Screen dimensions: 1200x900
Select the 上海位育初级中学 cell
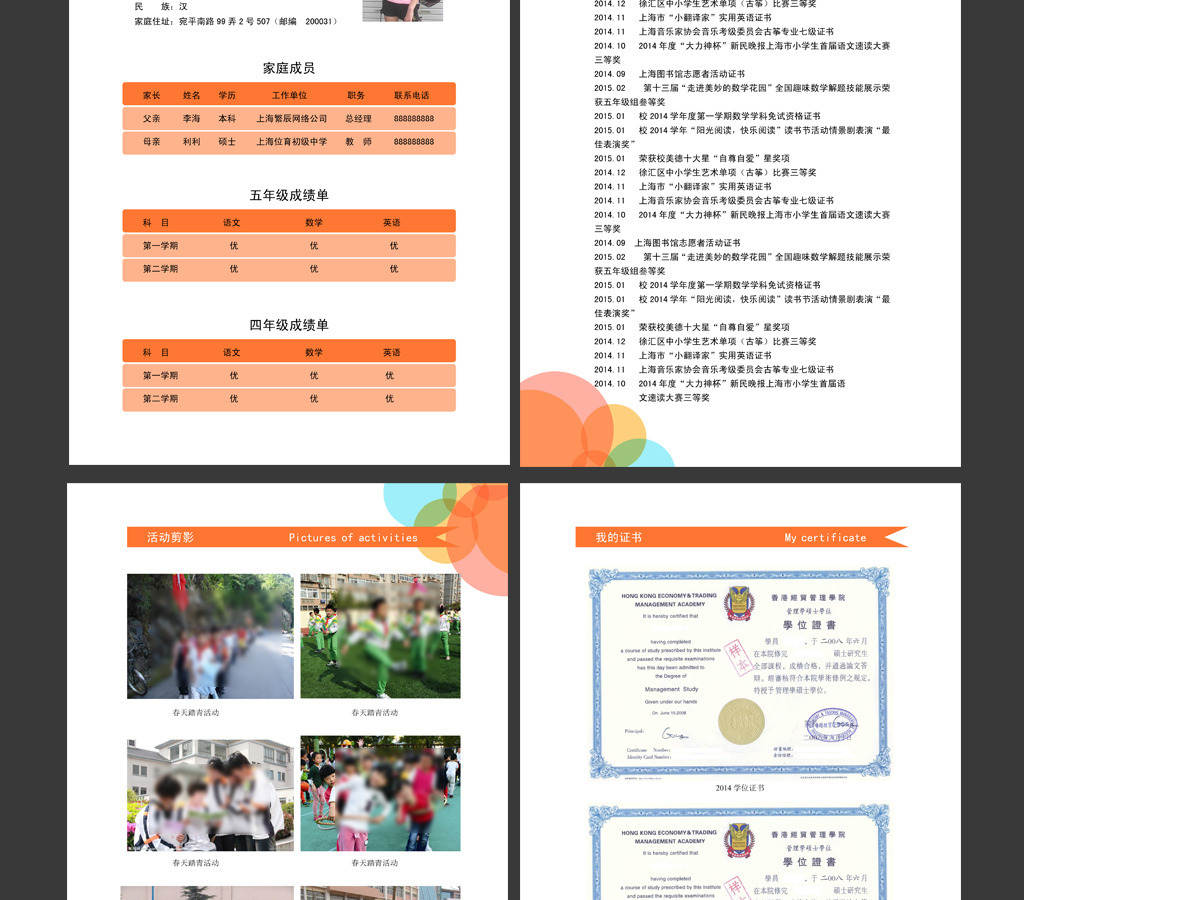coord(291,142)
